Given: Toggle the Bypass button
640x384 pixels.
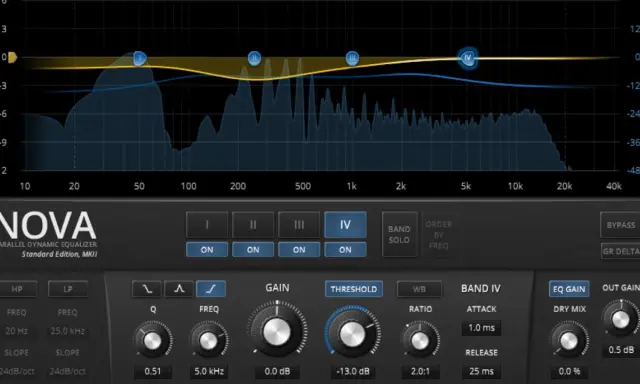Looking at the screenshot, I should (x=620, y=225).
